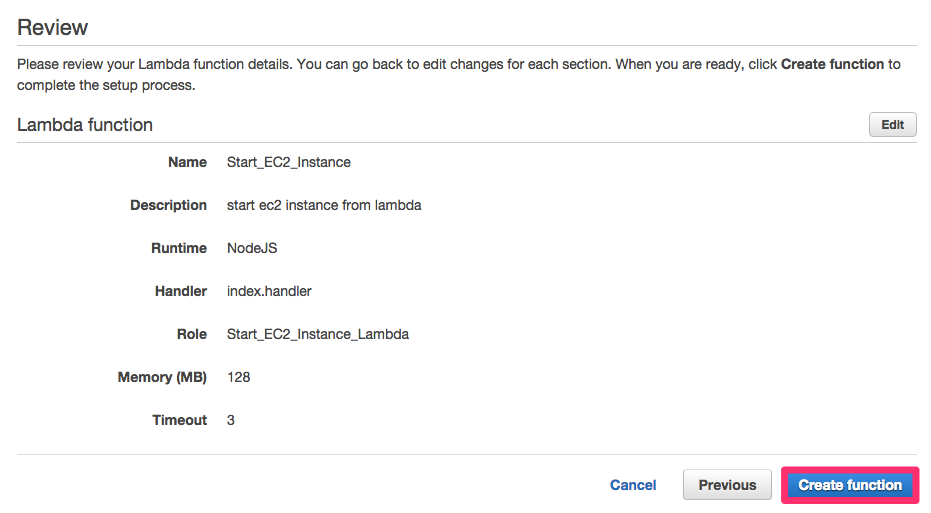The height and width of the screenshot is (513, 931).
Task: Click the Name field label
Action: (188, 162)
